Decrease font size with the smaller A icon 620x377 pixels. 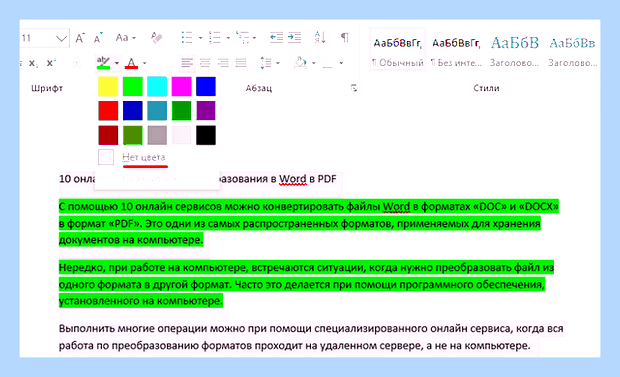98,38
